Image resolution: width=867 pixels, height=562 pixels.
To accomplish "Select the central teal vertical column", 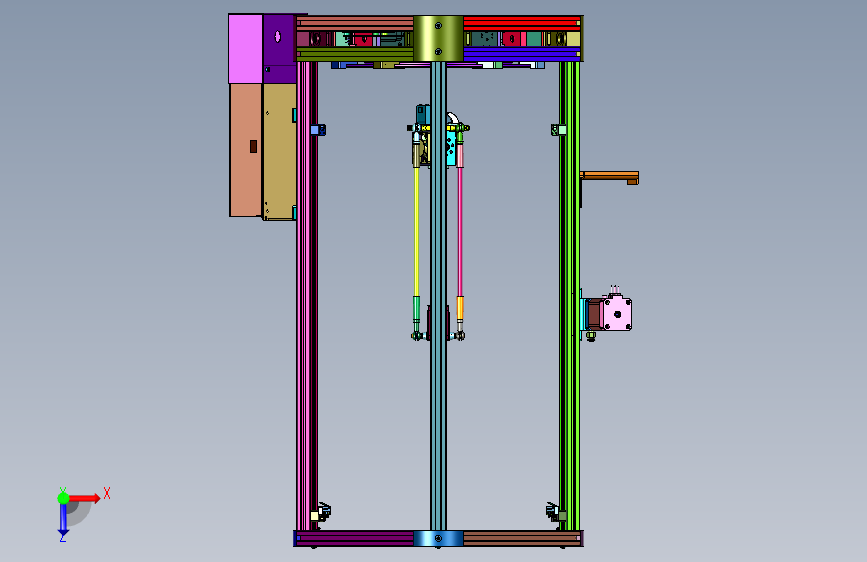I will (x=438, y=296).
